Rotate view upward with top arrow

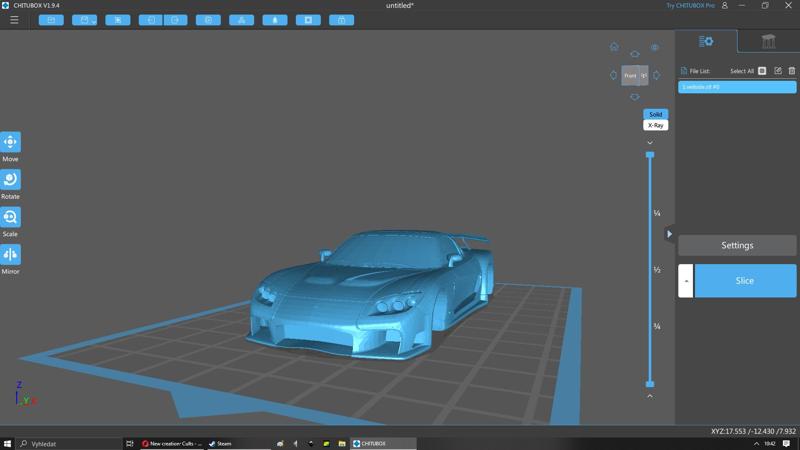[635, 54]
